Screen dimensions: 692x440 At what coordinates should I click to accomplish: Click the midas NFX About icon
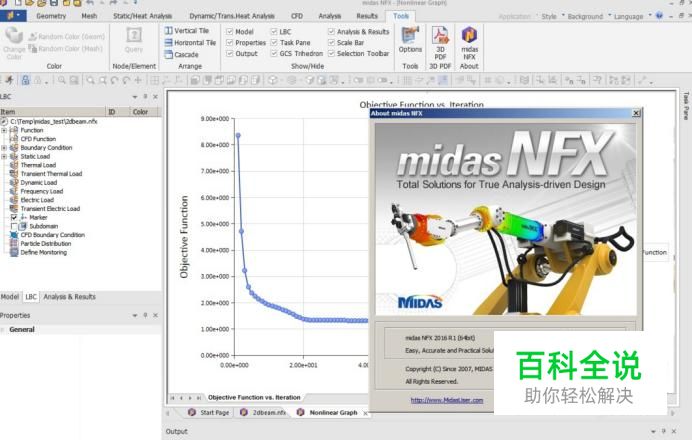(469, 34)
